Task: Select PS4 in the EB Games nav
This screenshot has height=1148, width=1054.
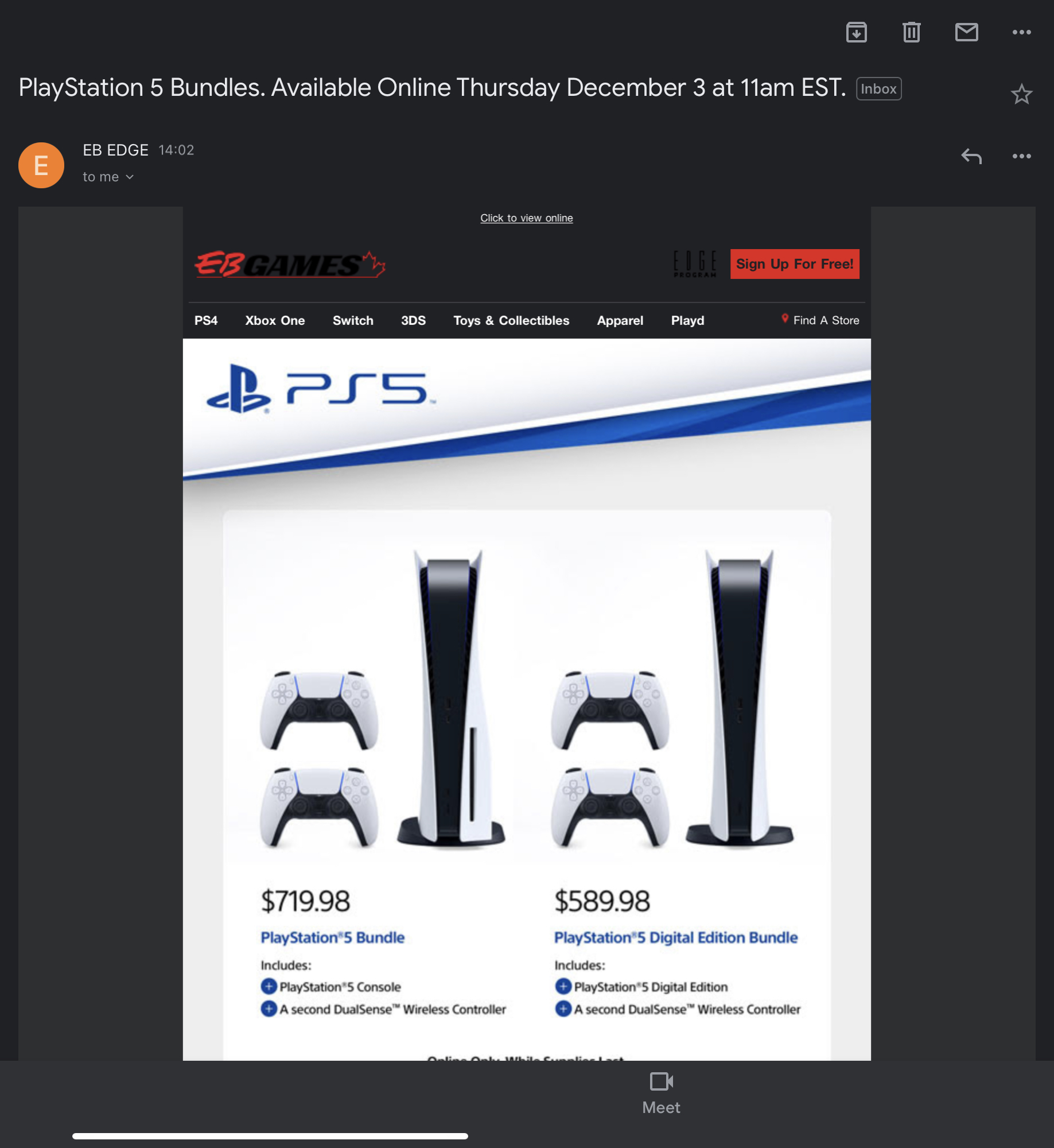Action: coord(206,320)
